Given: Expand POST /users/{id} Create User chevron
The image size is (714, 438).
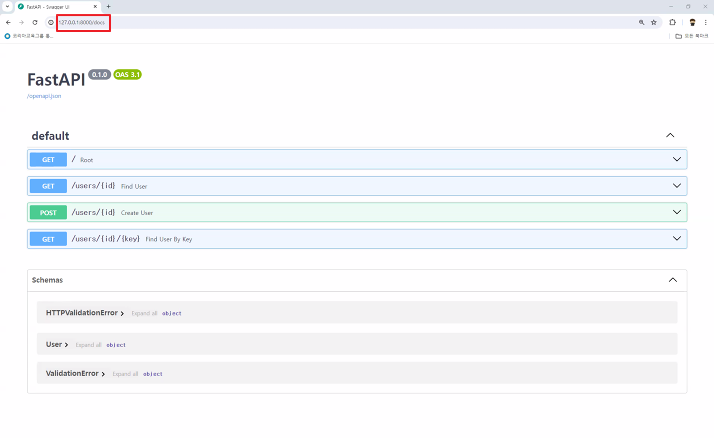Looking at the screenshot, I should (677, 212).
